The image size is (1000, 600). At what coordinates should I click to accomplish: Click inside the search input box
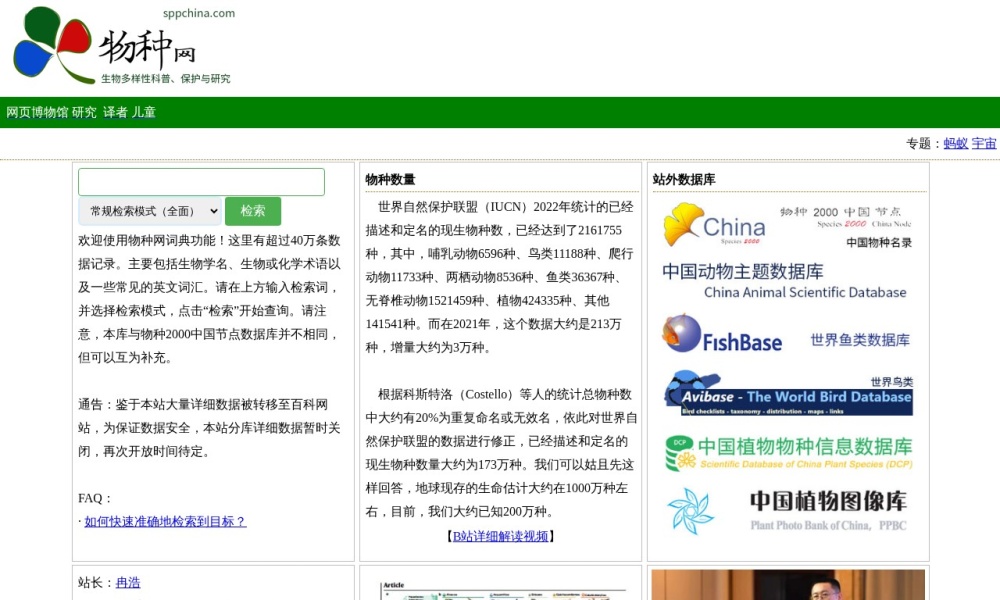[x=200, y=181]
